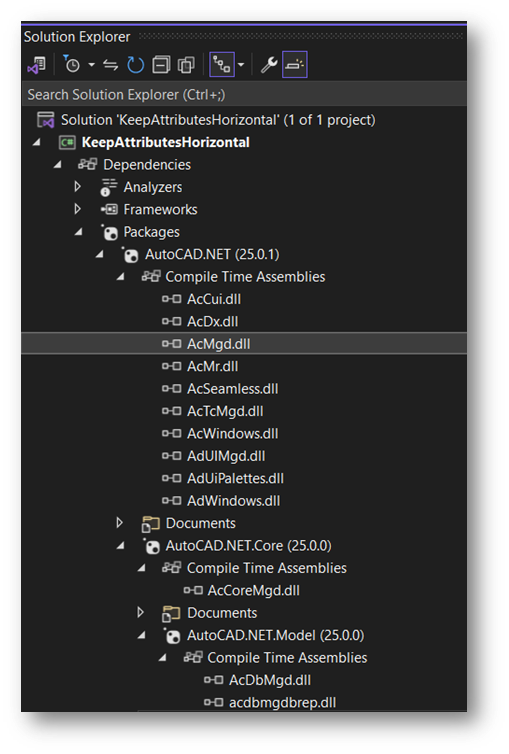Click the AcCui.dll reference icon

172,299
